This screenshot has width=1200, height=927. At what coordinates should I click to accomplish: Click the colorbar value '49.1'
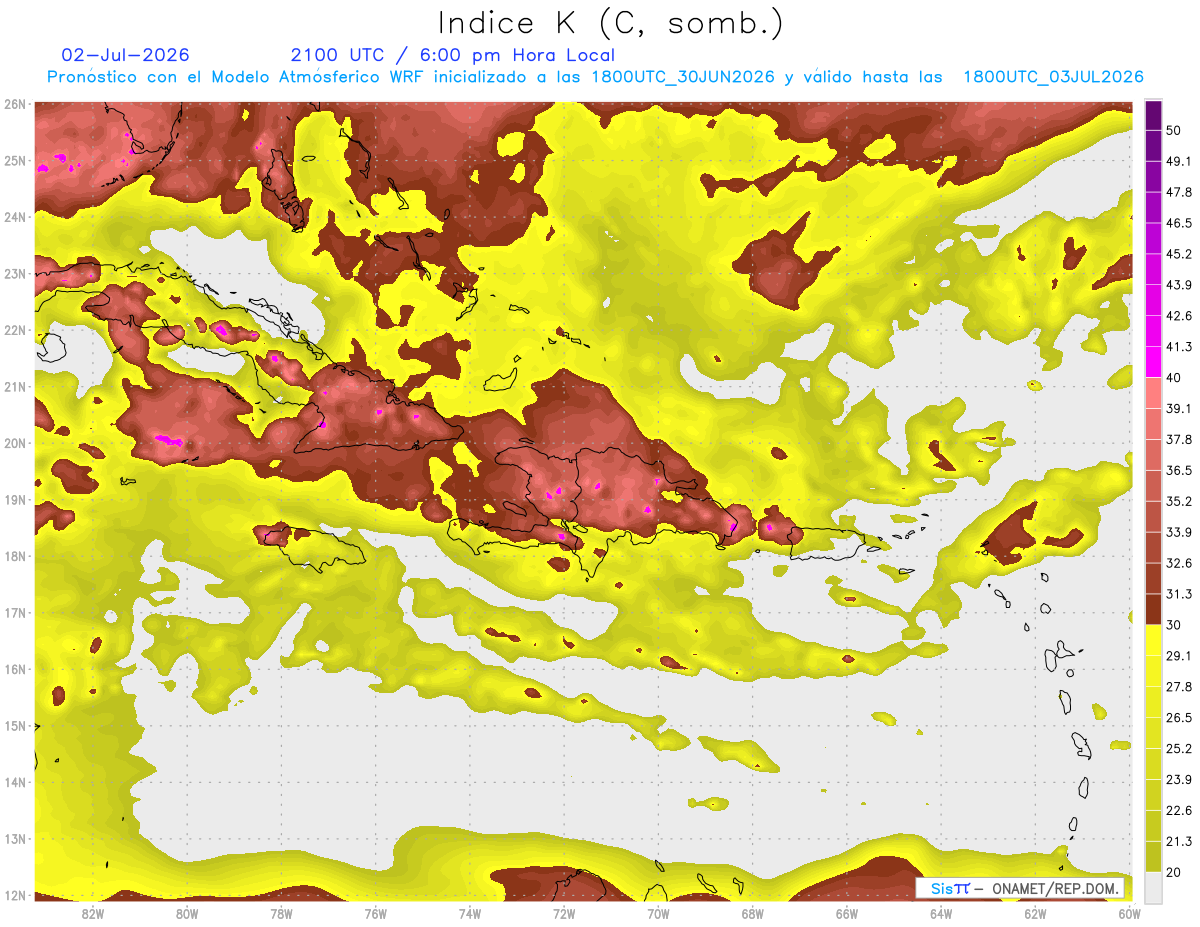(1179, 162)
